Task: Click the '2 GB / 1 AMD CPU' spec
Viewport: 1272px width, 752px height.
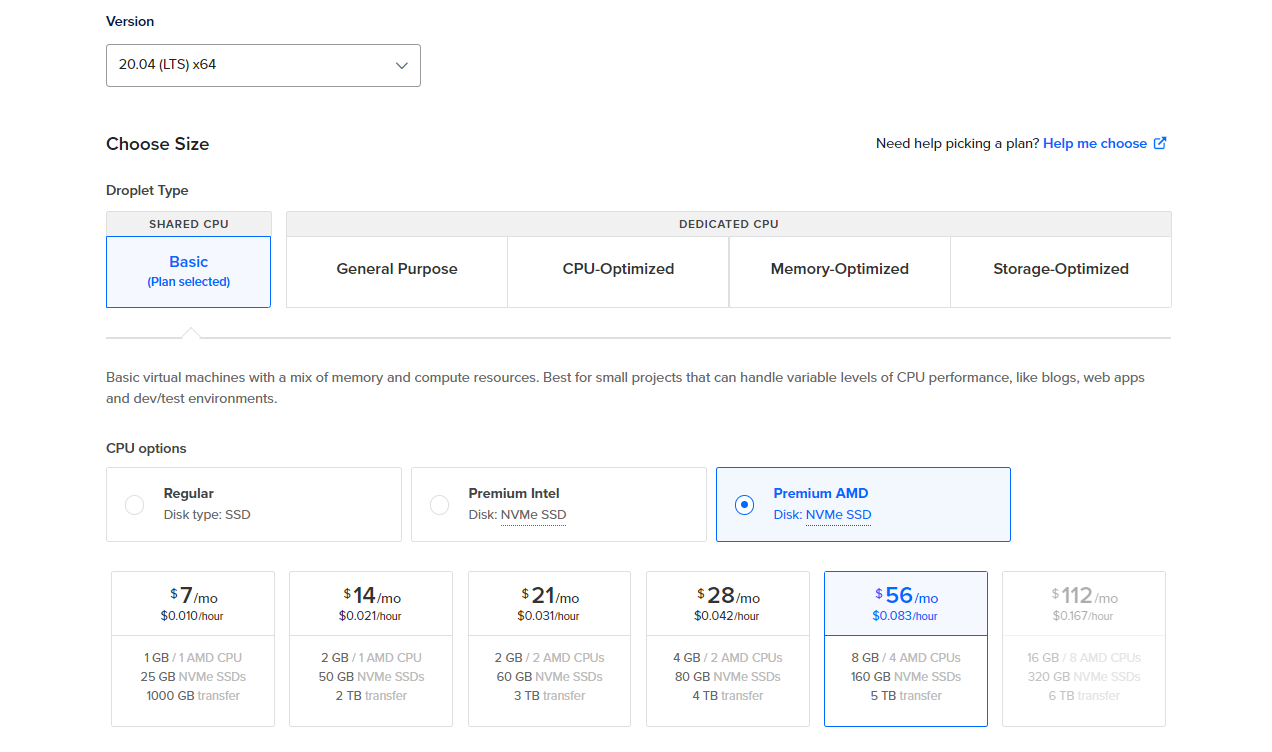Action: [x=371, y=657]
